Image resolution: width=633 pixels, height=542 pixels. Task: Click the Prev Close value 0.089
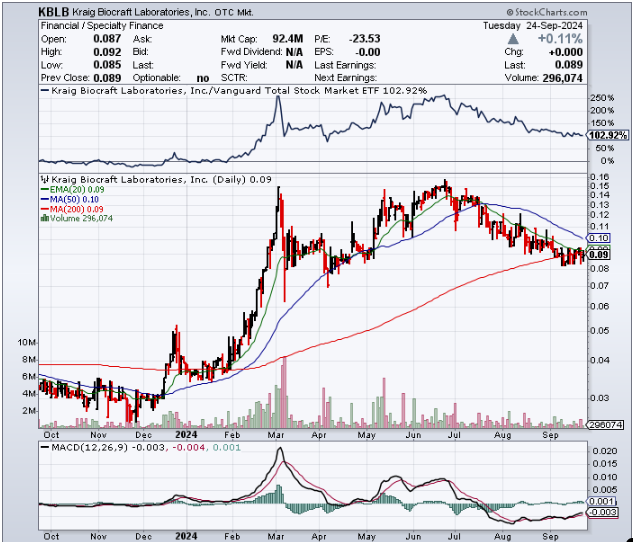coord(107,77)
